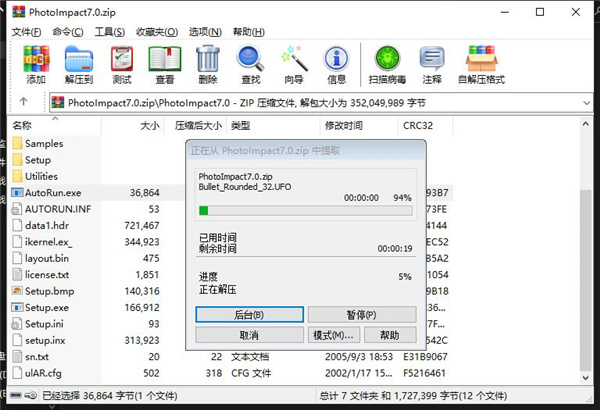The image size is (600, 410).
Task: Click the Extract To (解压到) icon
Action: [79, 59]
